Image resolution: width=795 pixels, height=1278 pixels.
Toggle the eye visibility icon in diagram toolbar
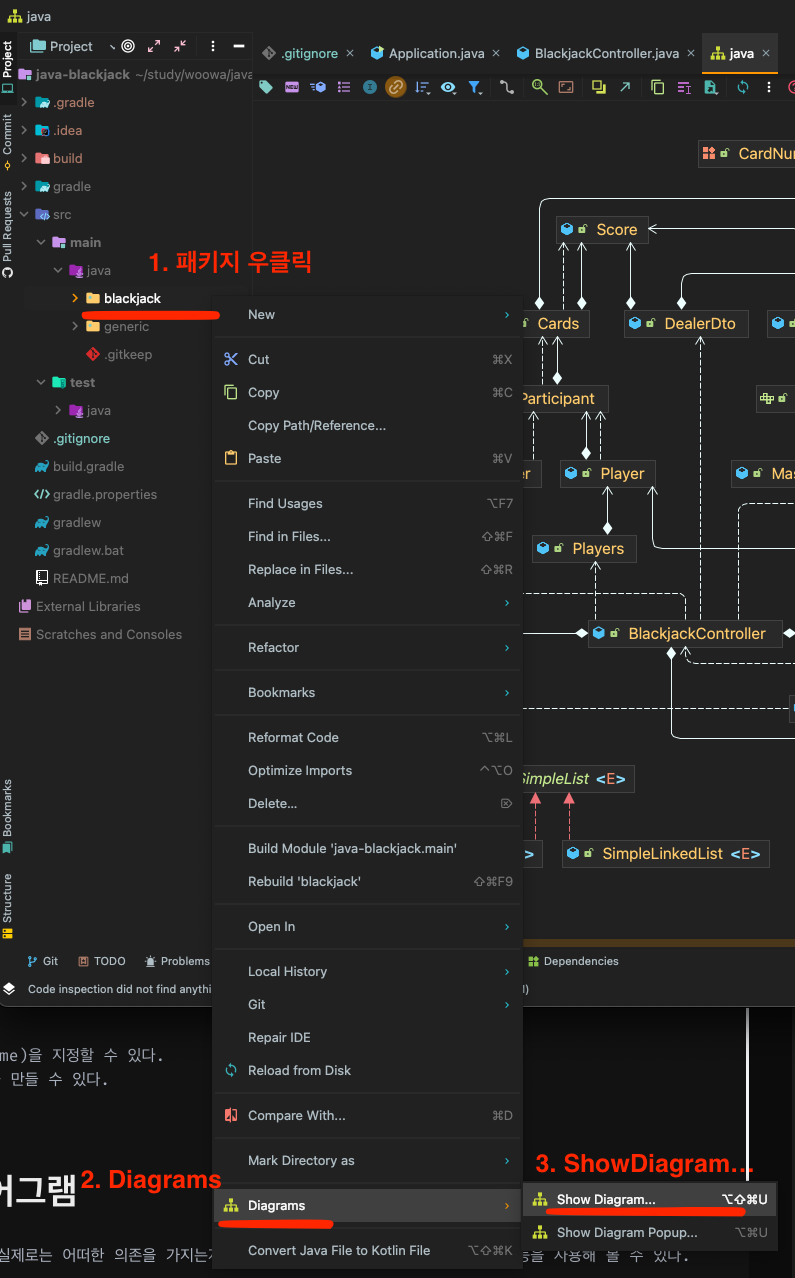click(x=448, y=87)
